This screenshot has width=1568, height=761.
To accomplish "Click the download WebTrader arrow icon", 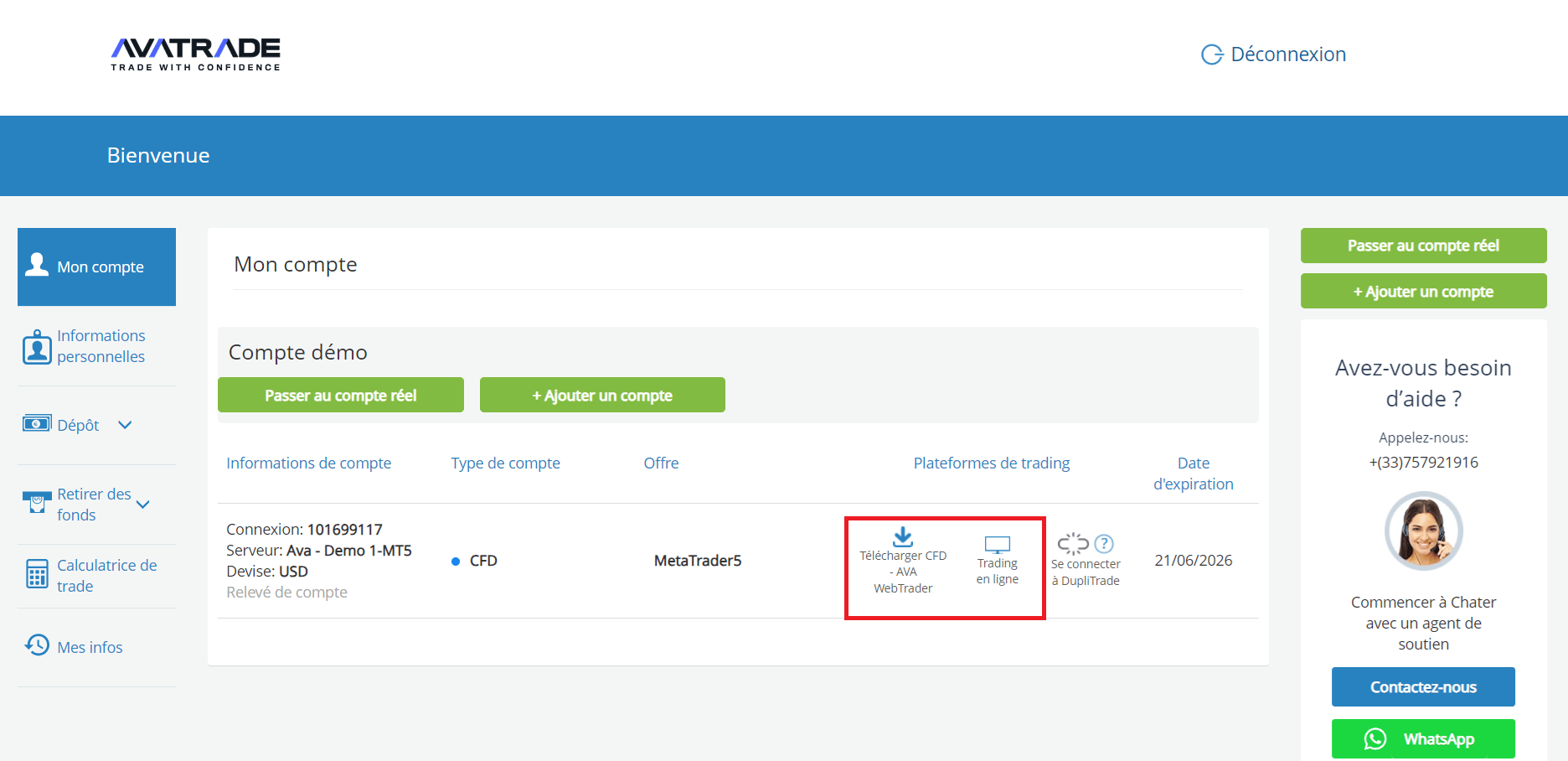I will pyautogui.click(x=903, y=536).
